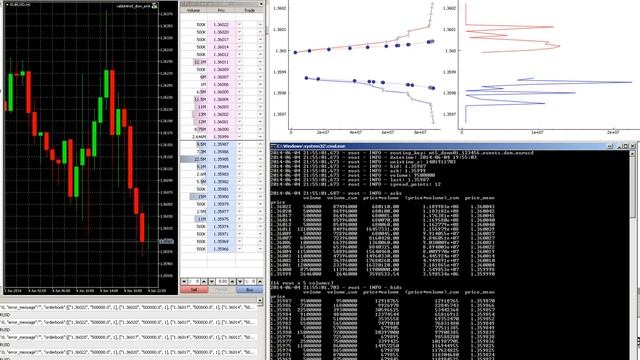The image size is (640, 360).
Task: Click the buy arrow on the 1.36007 row
Action: (x=260, y=77)
